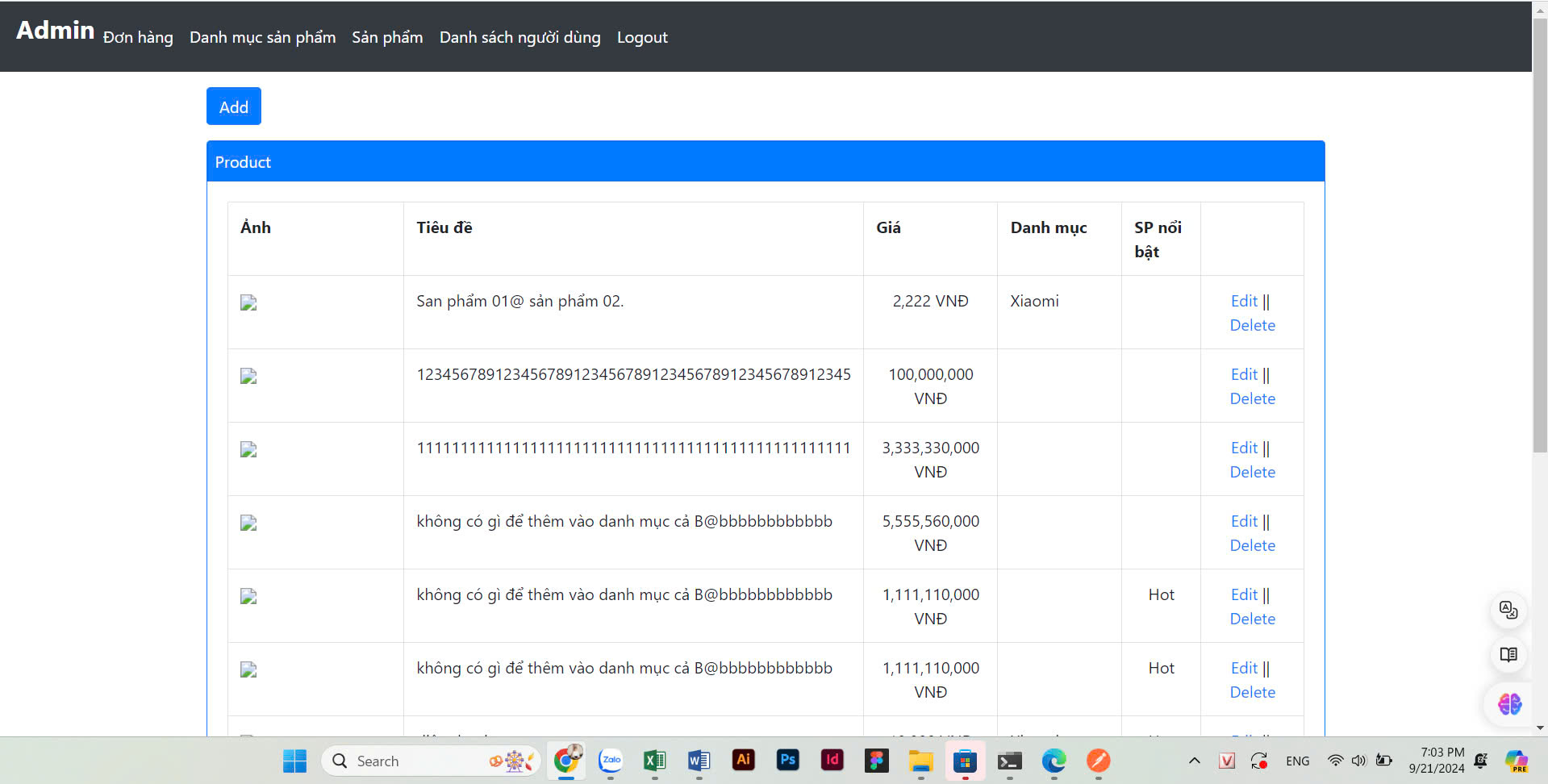Open Excel from the taskbar
The width and height of the screenshot is (1548, 784).
(654, 761)
